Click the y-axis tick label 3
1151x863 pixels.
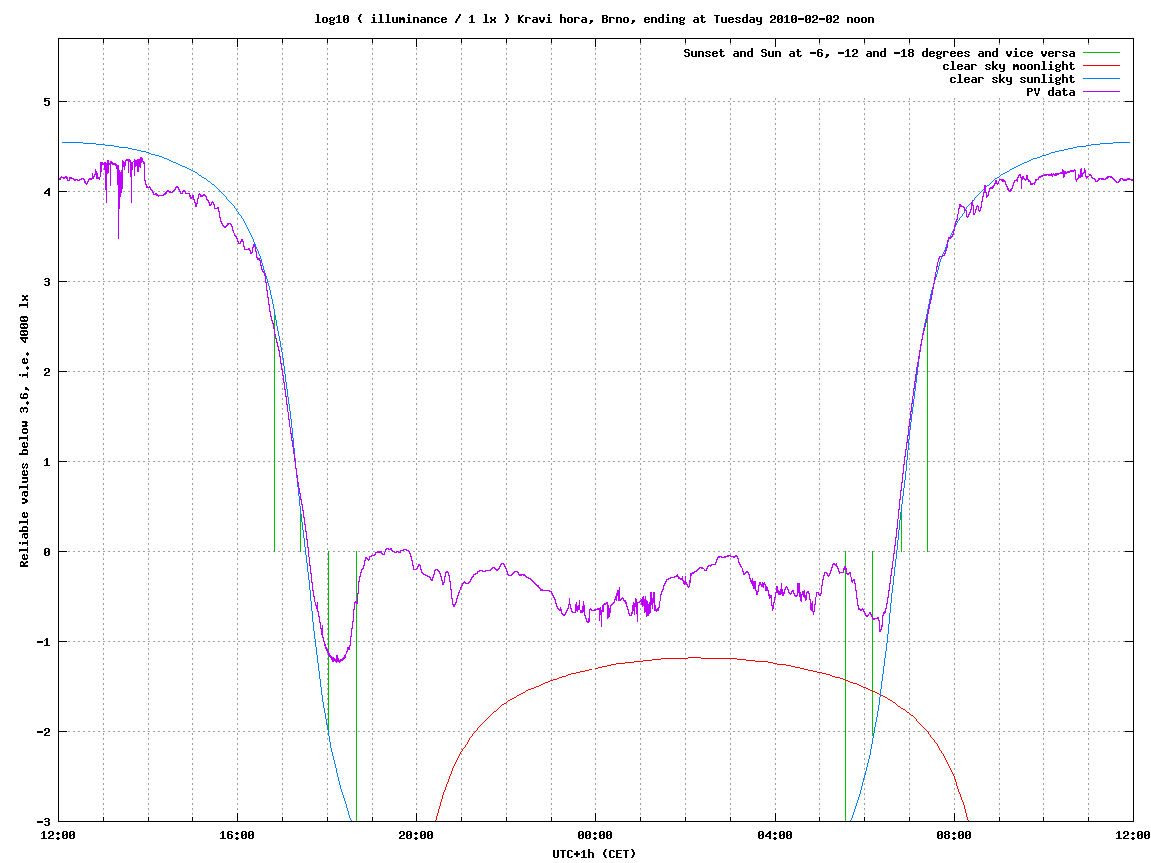coord(47,282)
